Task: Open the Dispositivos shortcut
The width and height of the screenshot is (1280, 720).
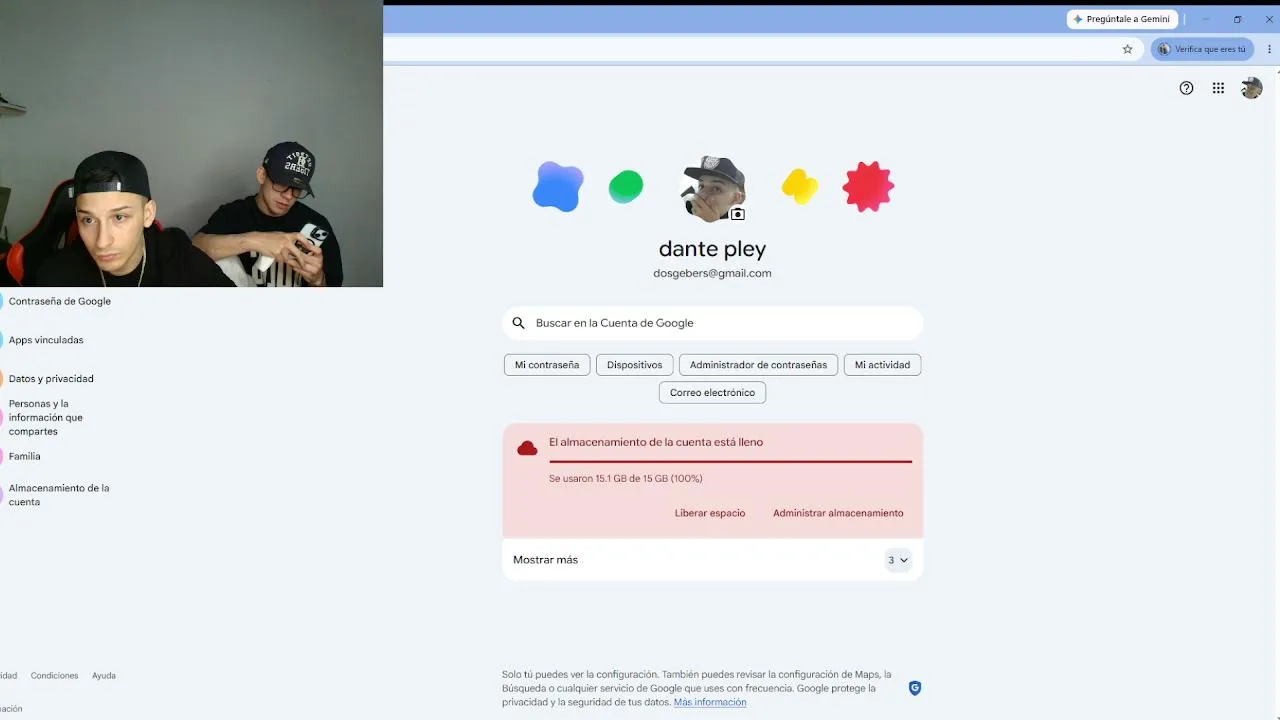Action: pos(634,365)
